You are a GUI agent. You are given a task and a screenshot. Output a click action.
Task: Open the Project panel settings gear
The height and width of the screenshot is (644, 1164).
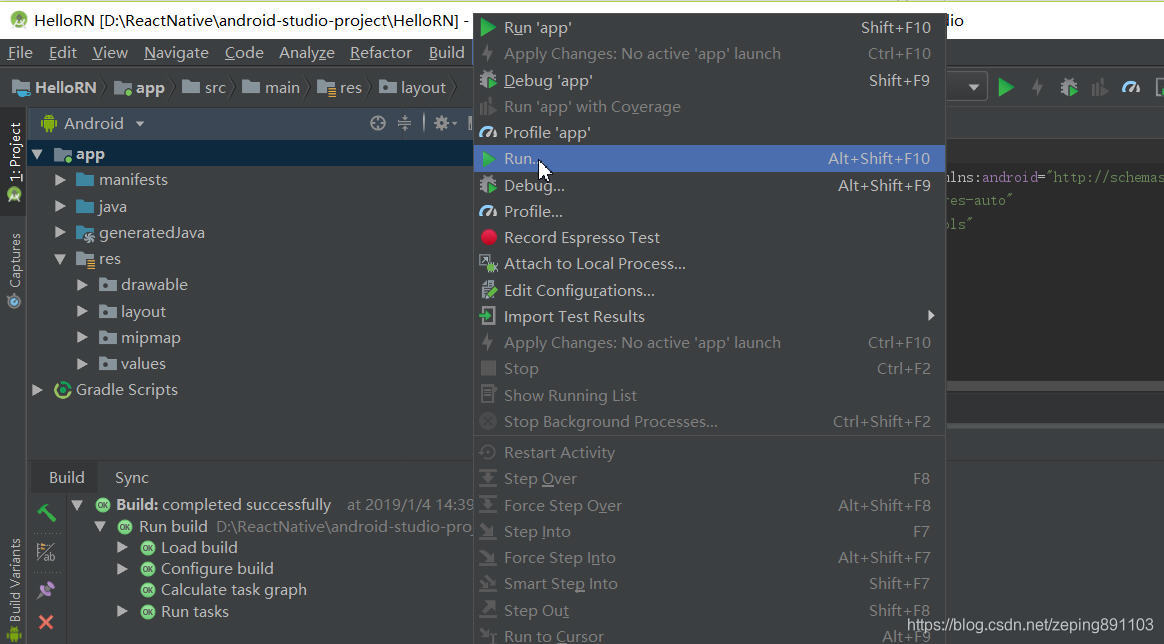click(445, 123)
